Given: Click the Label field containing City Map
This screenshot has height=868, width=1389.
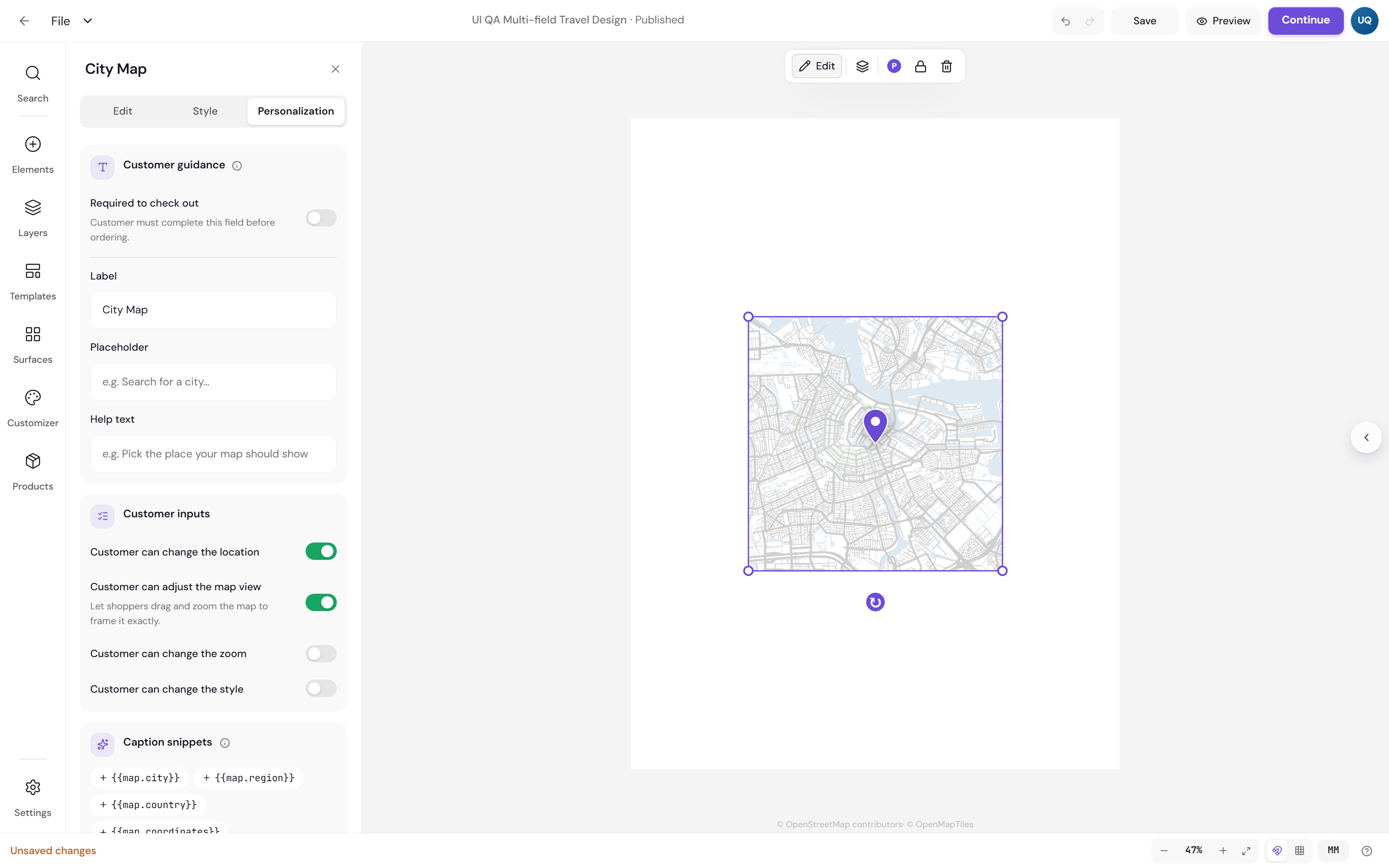Looking at the screenshot, I should [214, 310].
